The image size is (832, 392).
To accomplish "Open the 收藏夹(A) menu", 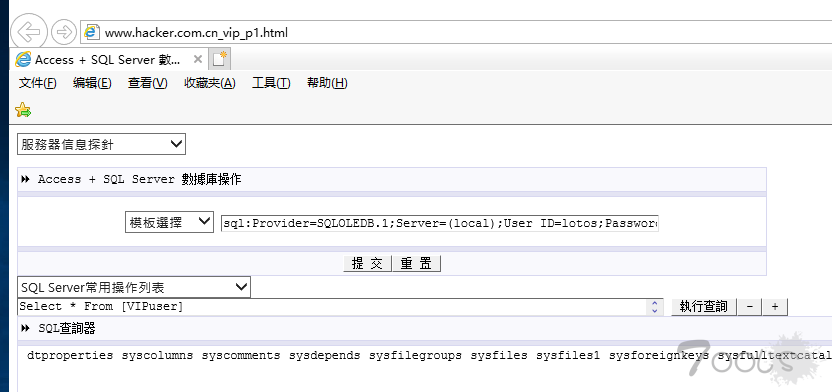I will (x=210, y=83).
